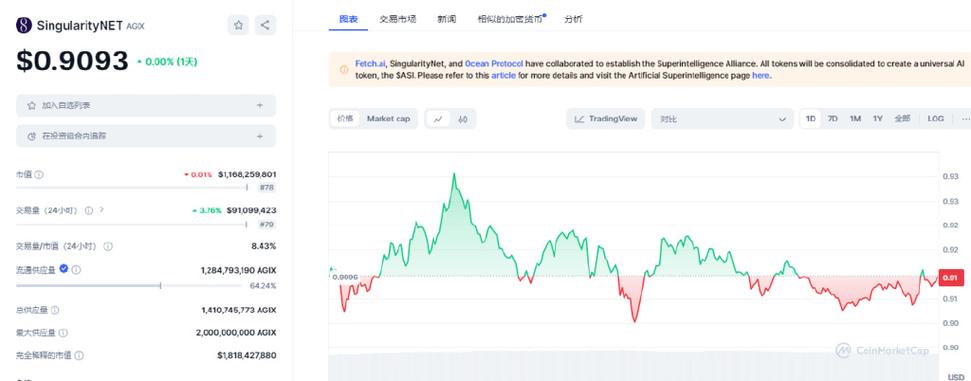Click the star favorite icon
The width and height of the screenshot is (971, 381).
(x=238, y=25)
